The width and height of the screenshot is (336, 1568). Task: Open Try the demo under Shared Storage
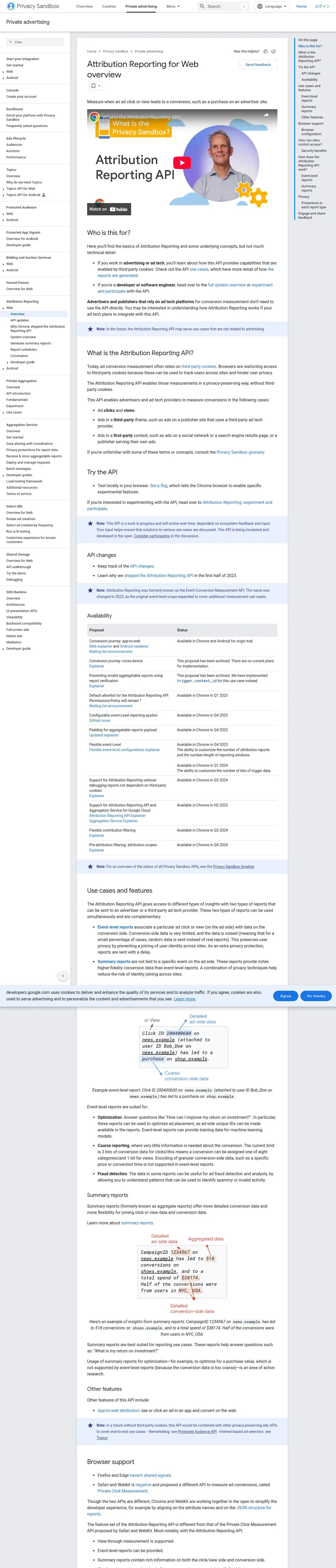[16, 573]
